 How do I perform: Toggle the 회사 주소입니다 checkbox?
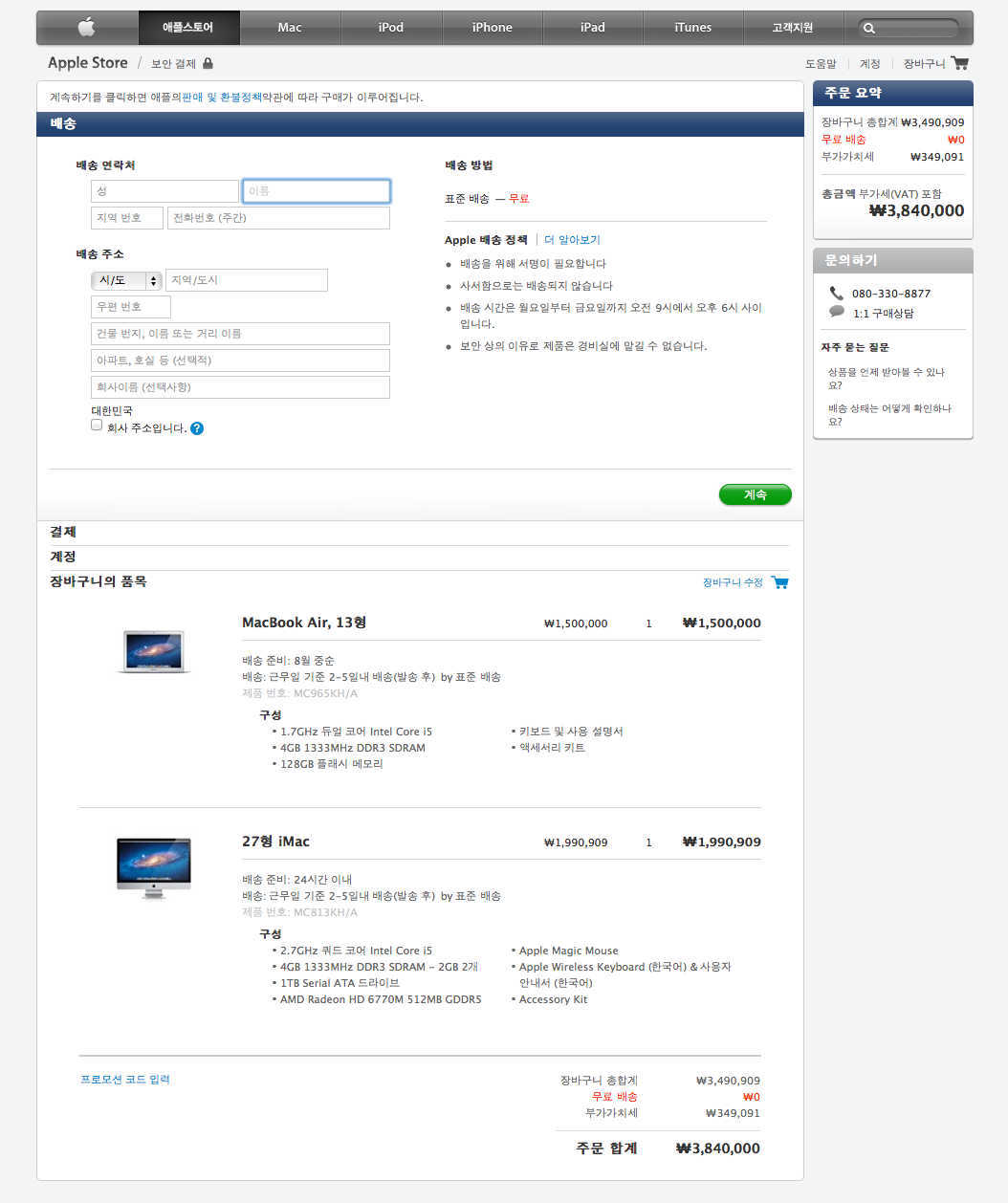(97, 425)
